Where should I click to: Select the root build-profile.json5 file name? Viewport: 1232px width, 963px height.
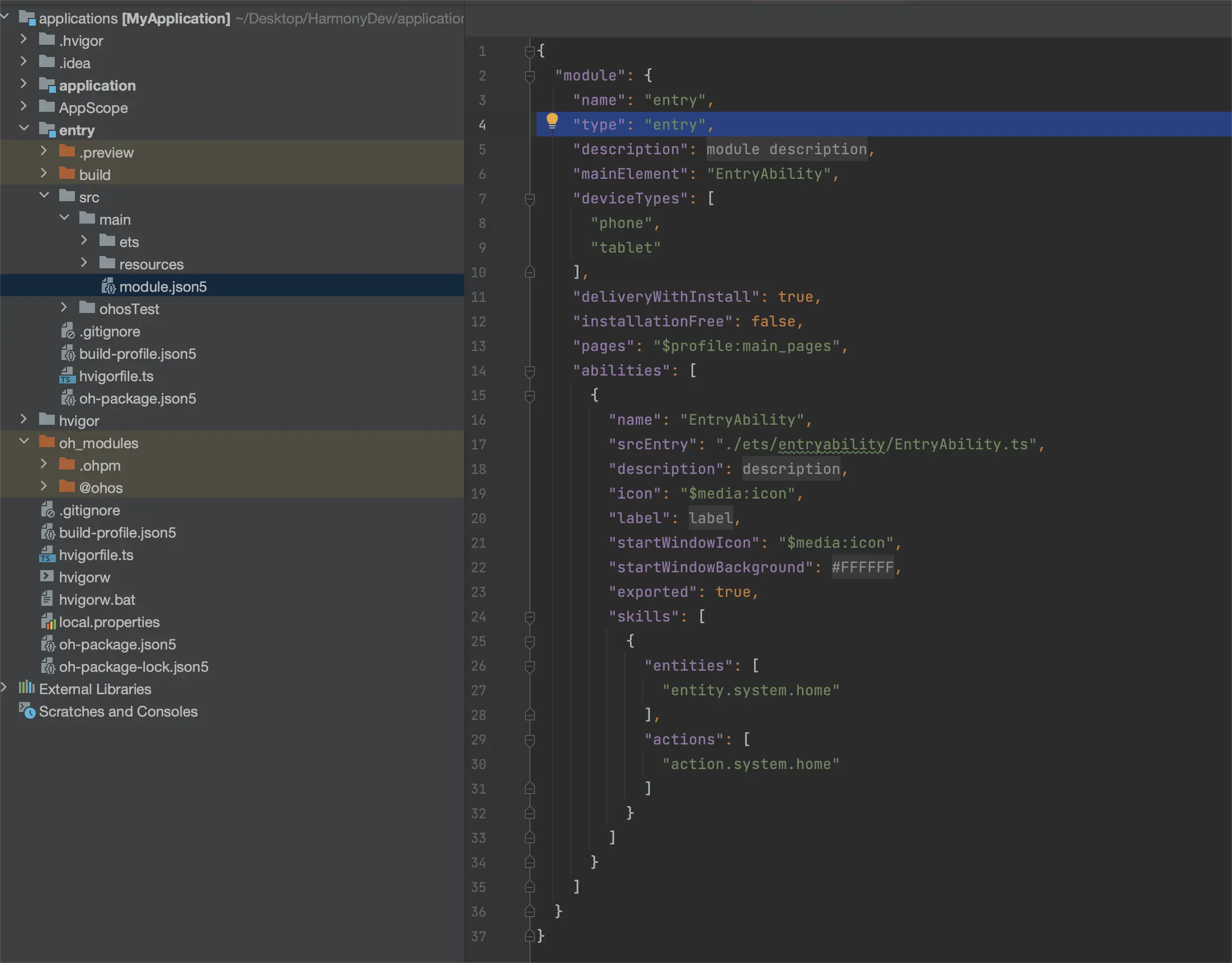coord(117,533)
